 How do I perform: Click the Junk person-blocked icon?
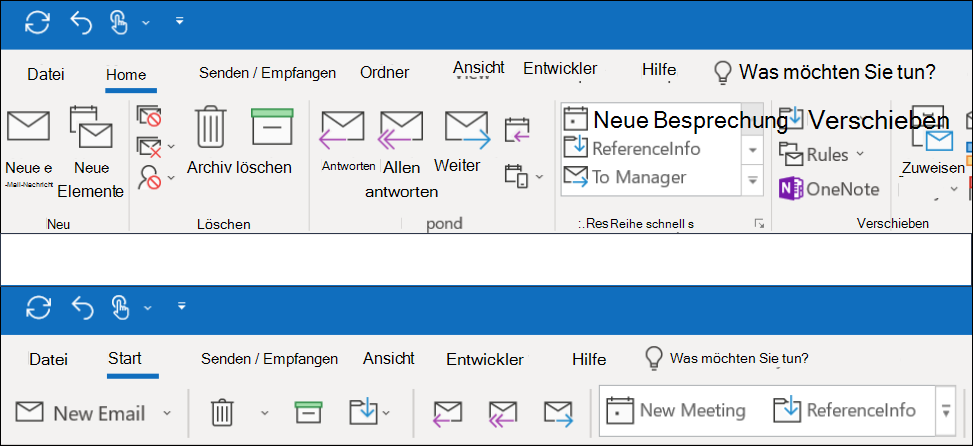click(x=149, y=179)
